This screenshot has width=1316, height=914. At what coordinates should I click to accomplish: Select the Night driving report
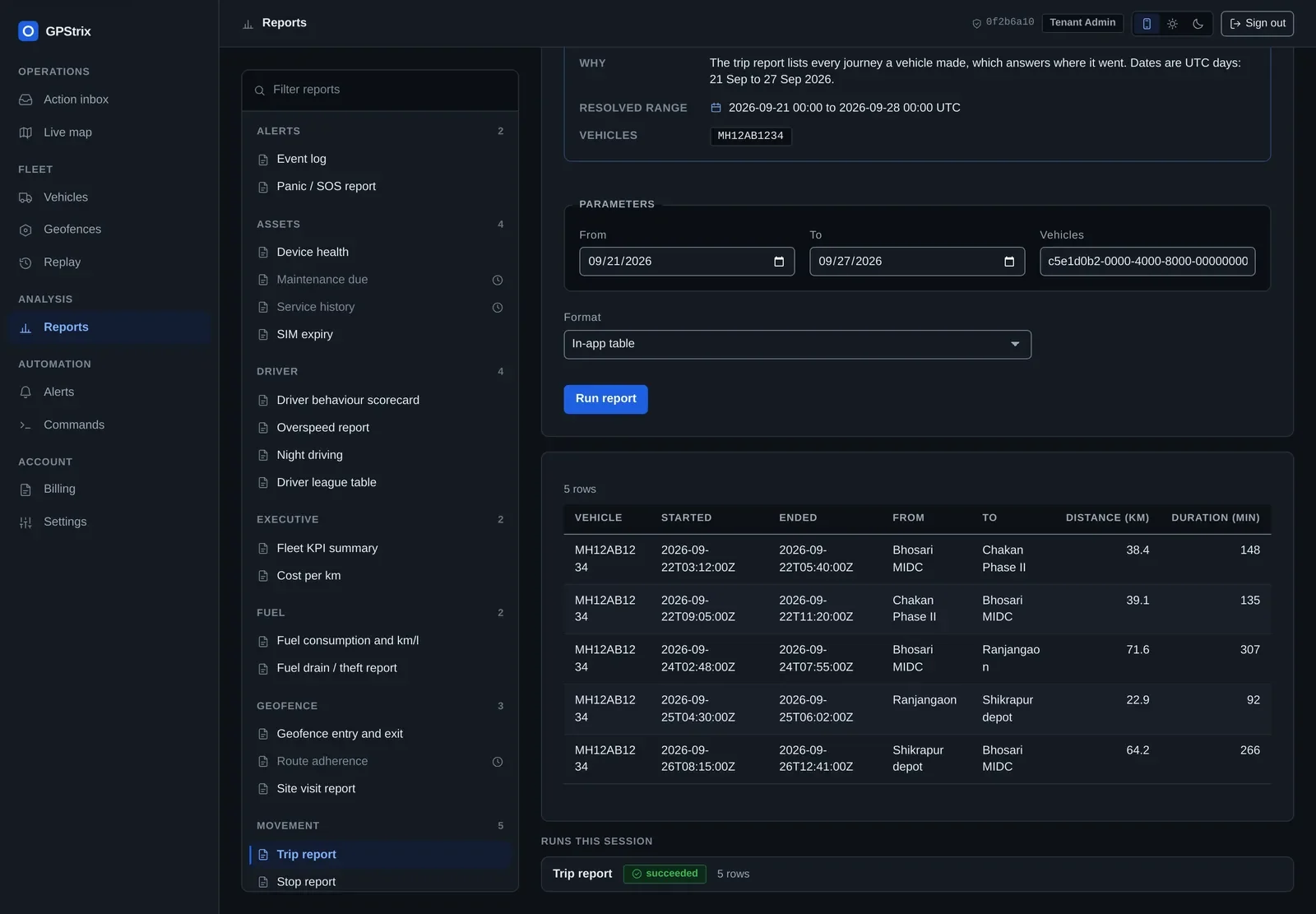[x=309, y=455]
